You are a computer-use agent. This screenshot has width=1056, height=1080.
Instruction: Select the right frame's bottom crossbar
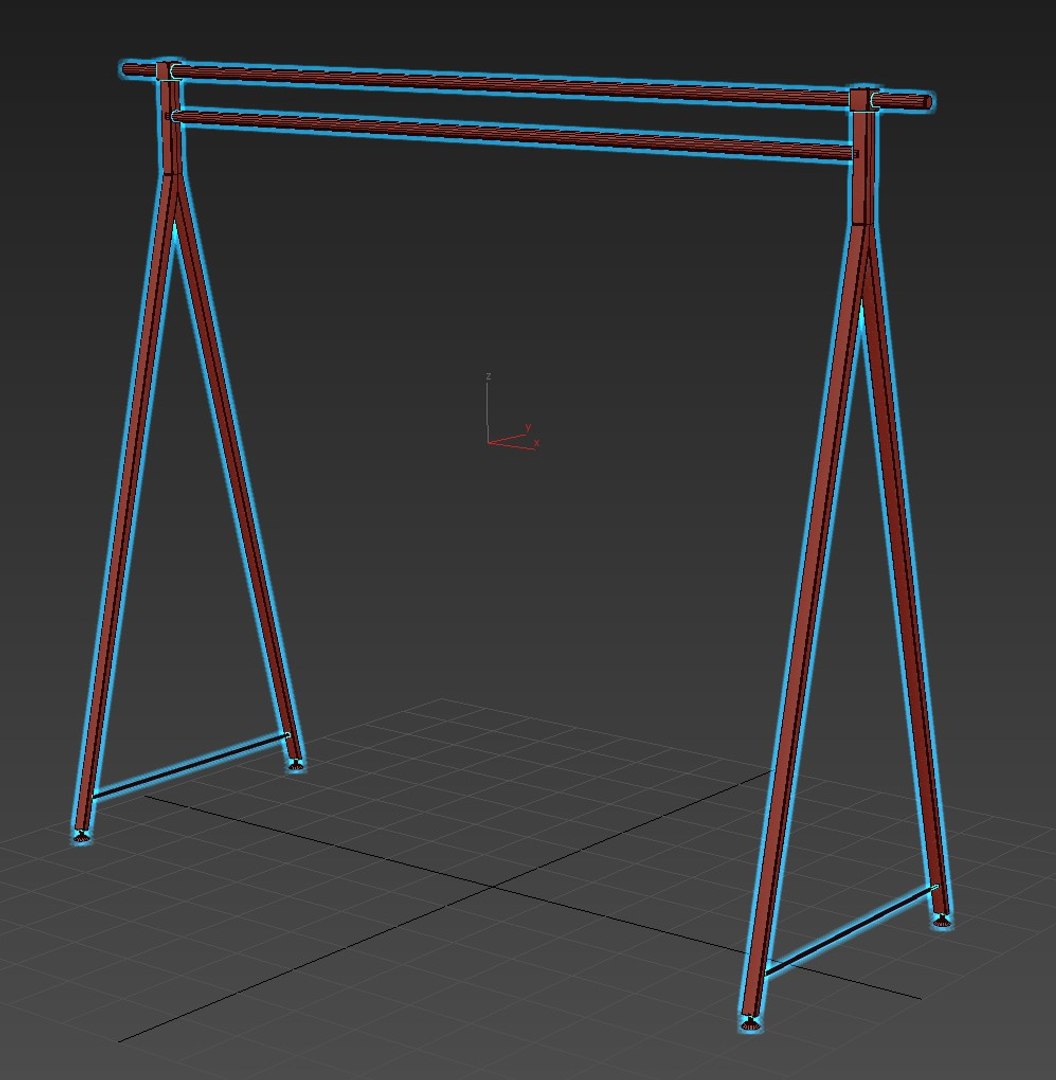[x=851, y=931]
